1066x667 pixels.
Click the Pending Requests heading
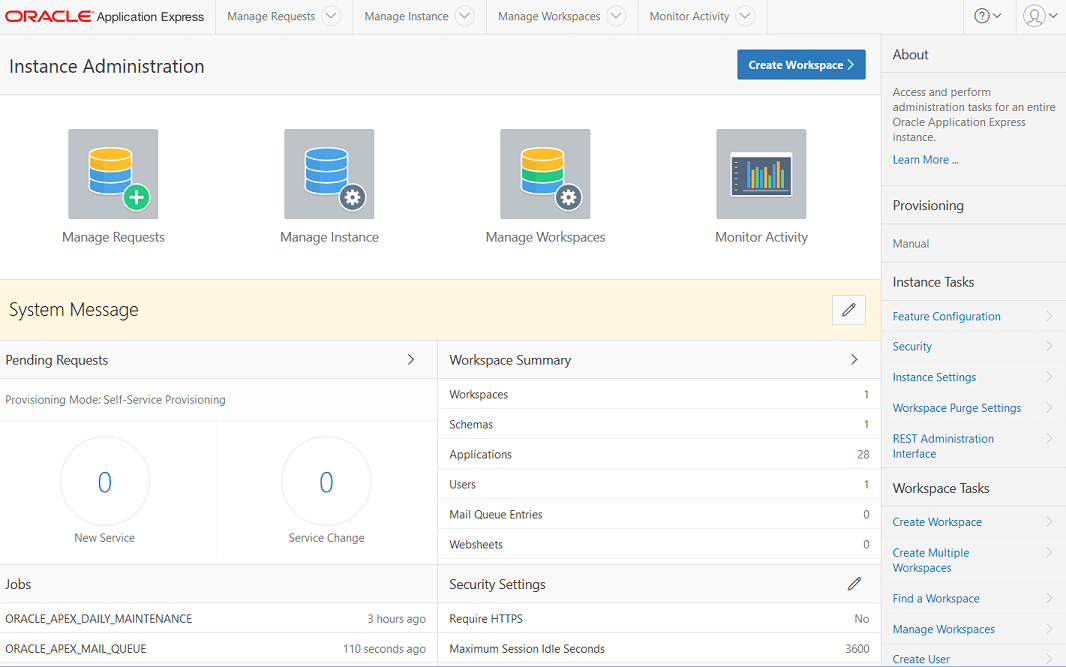click(56, 360)
